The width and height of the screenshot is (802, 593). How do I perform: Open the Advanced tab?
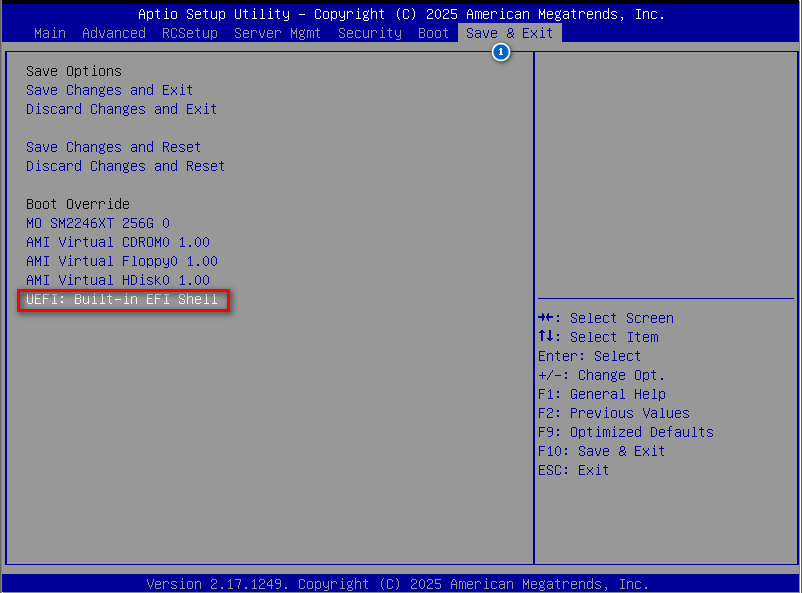click(x=114, y=33)
